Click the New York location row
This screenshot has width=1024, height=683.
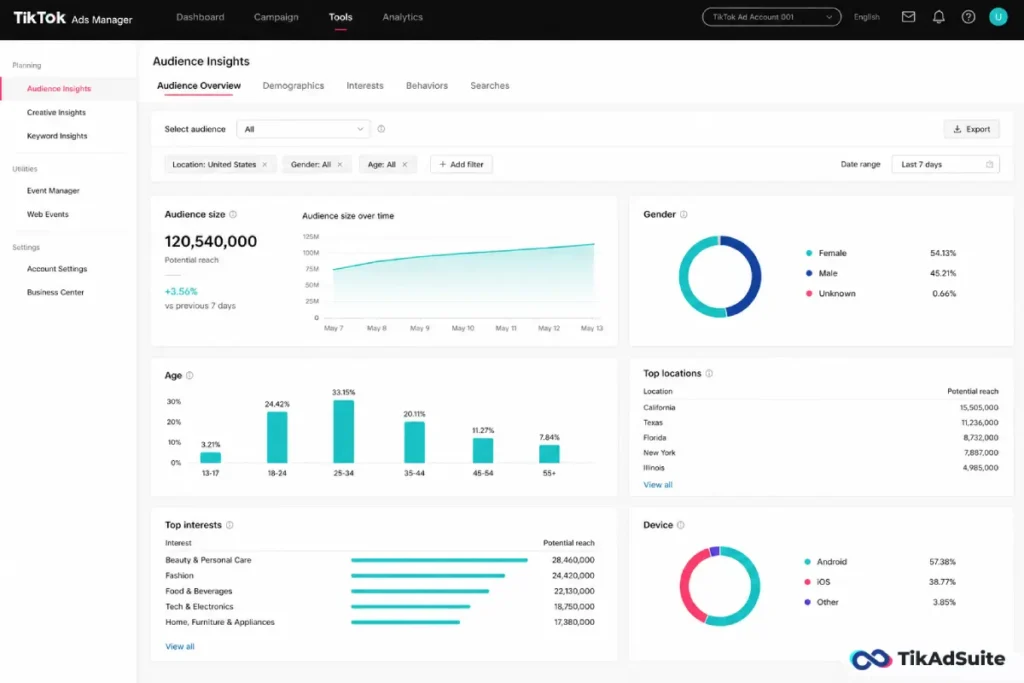point(820,453)
